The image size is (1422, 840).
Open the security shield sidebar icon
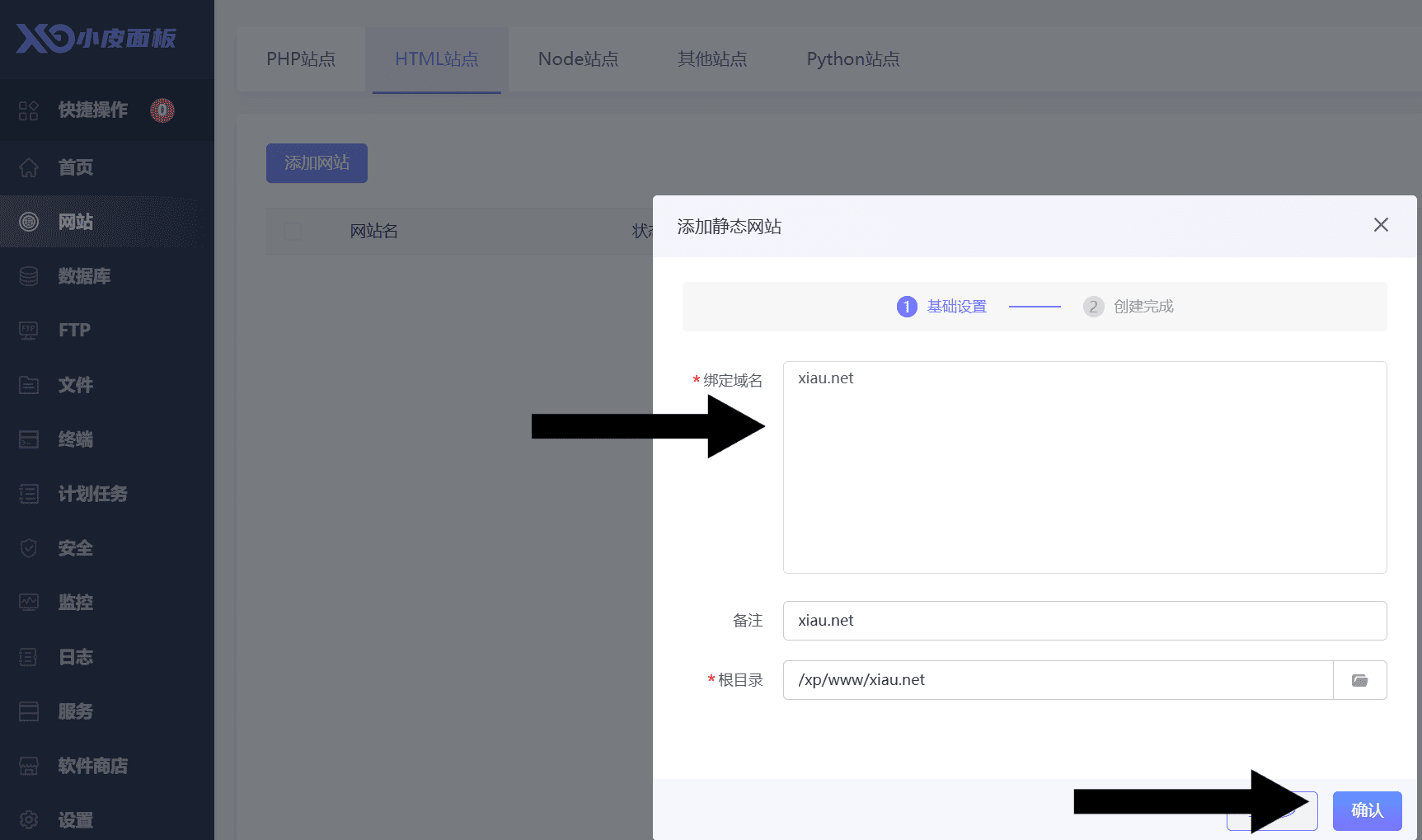pyautogui.click(x=29, y=548)
